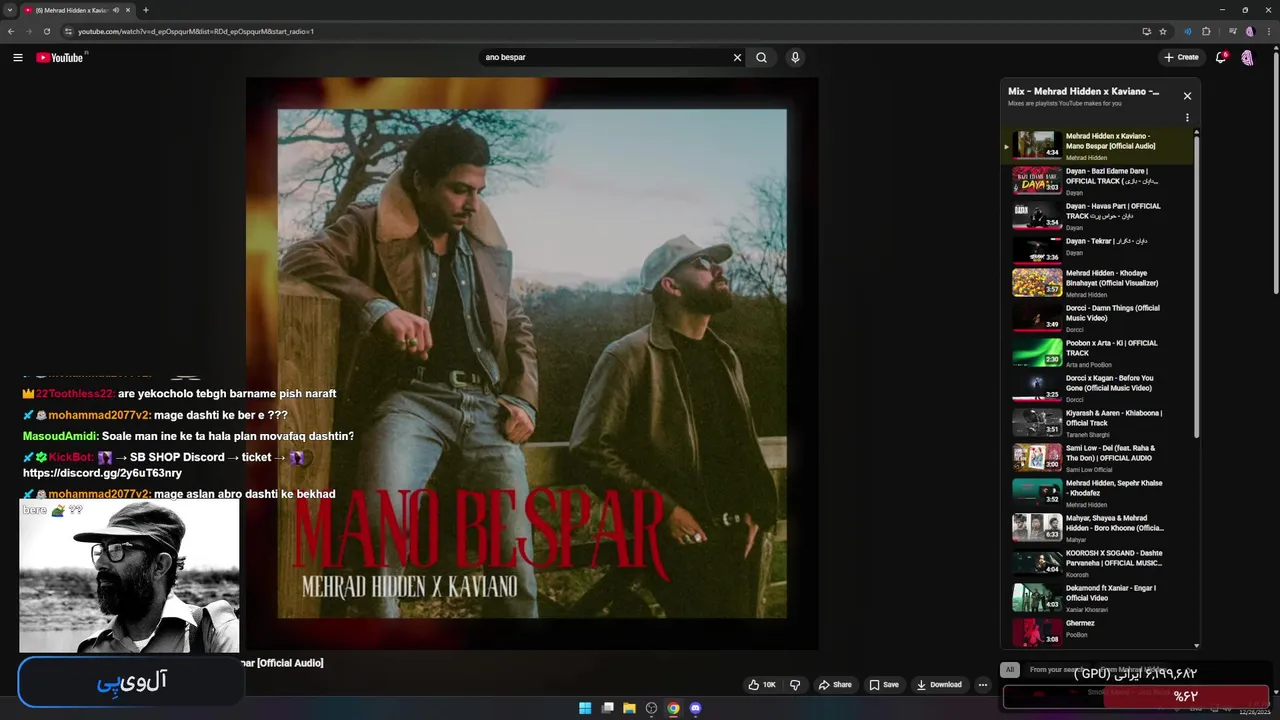Open site information icon in address bar
The width and height of the screenshot is (1280, 720).
coord(69,31)
